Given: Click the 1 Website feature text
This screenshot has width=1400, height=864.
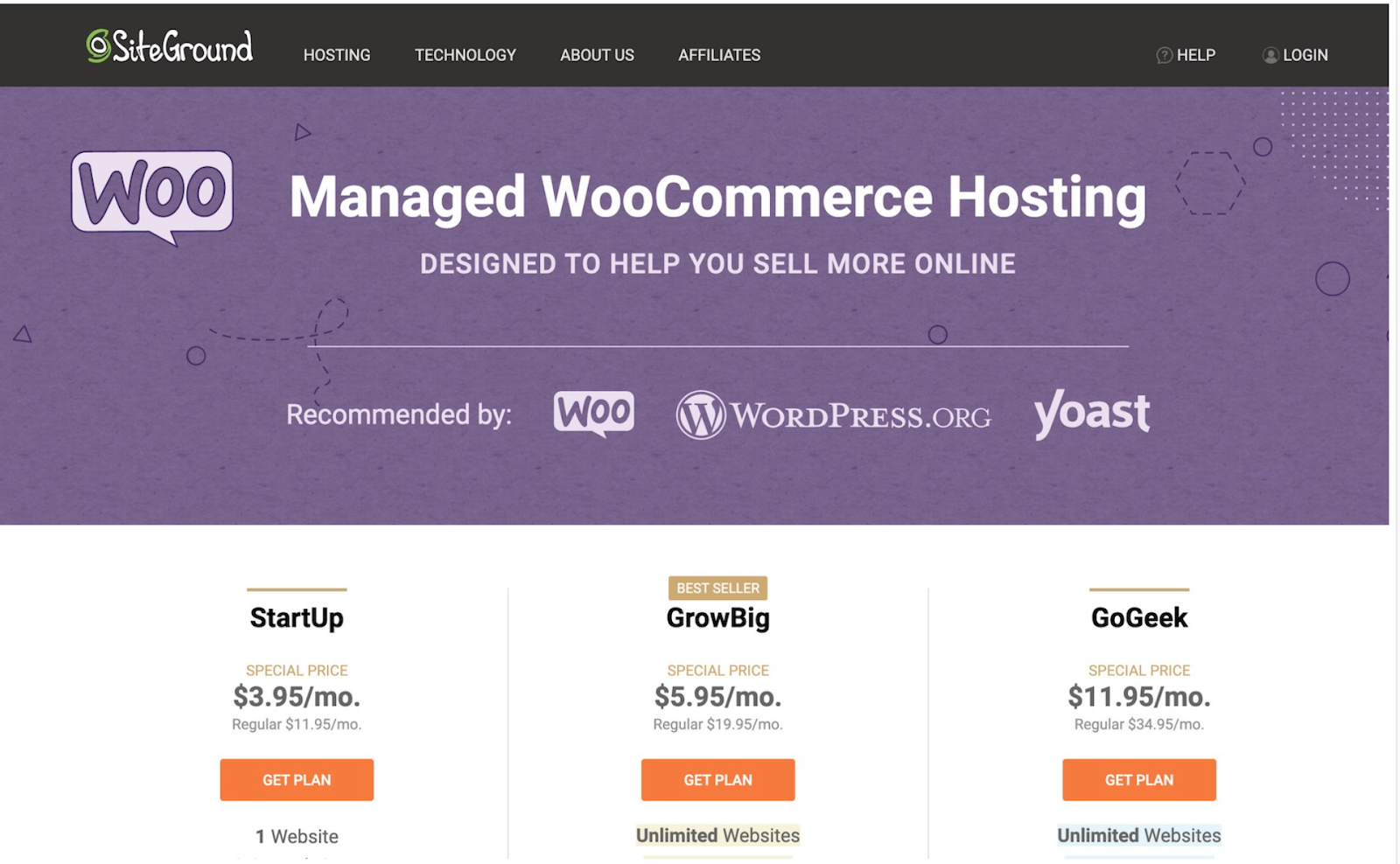Looking at the screenshot, I should tap(297, 837).
